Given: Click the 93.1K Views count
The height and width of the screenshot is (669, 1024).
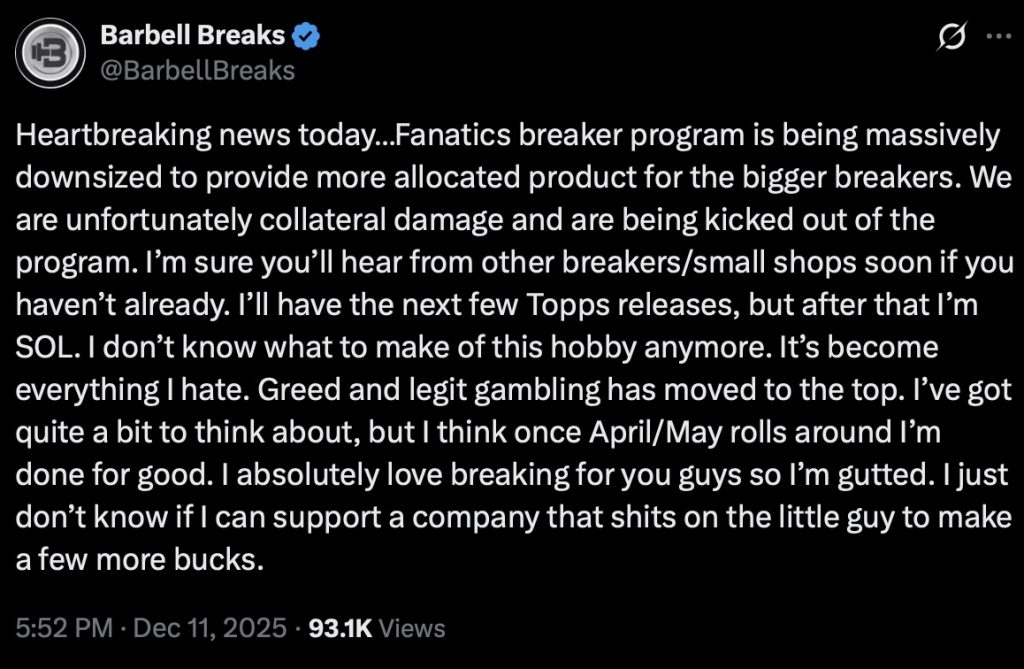Looking at the screenshot, I should (x=341, y=628).
